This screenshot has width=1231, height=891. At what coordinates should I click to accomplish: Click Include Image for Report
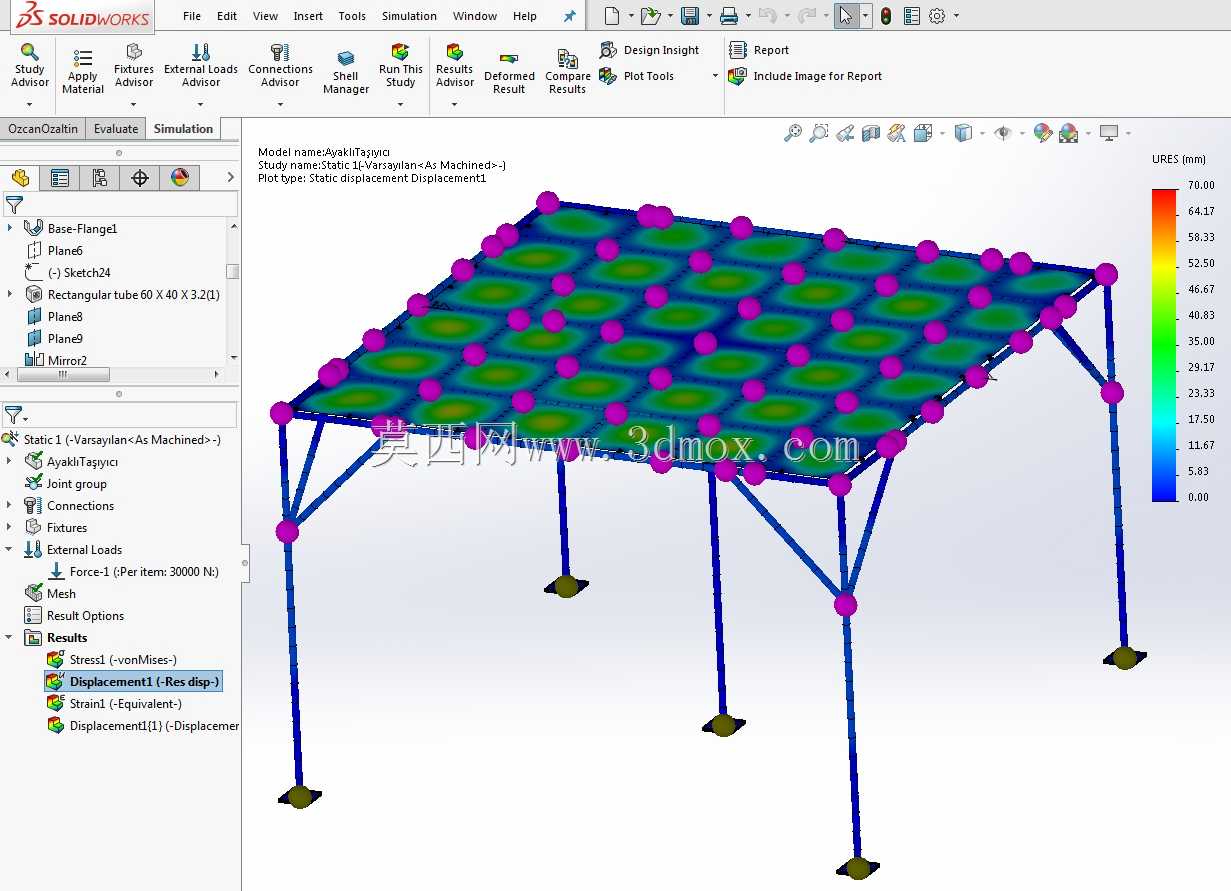(x=805, y=76)
